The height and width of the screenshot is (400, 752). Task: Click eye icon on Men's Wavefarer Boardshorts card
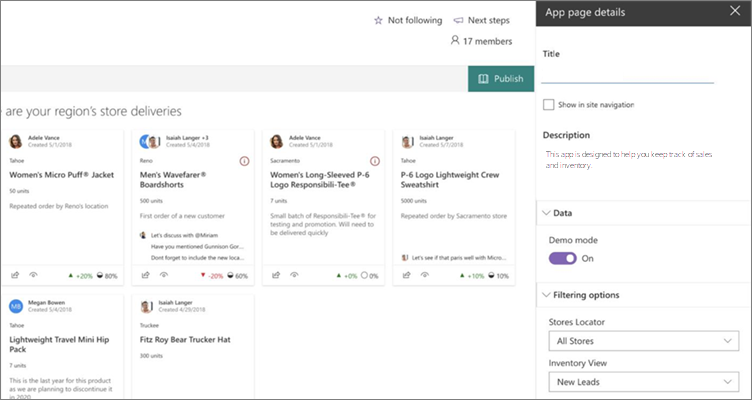pyautogui.click(x=164, y=275)
